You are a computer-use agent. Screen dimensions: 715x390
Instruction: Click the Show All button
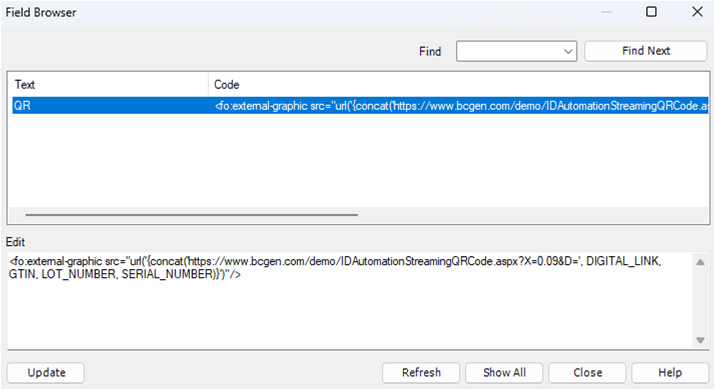click(504, 373)
